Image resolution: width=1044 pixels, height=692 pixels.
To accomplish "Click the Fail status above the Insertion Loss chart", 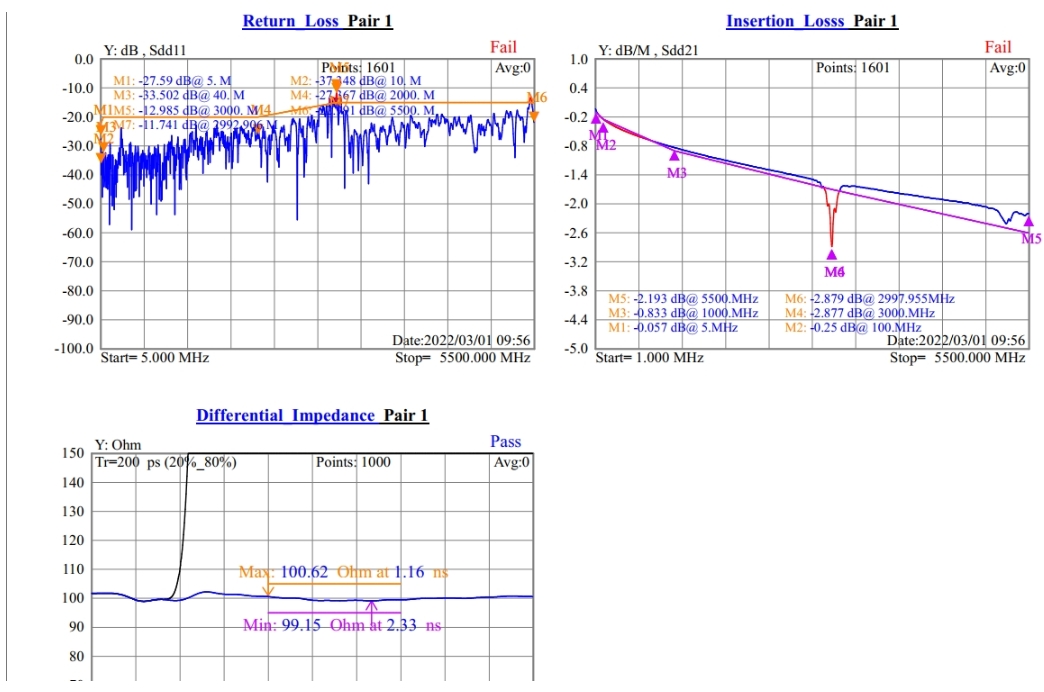I will tap(998, 47).
